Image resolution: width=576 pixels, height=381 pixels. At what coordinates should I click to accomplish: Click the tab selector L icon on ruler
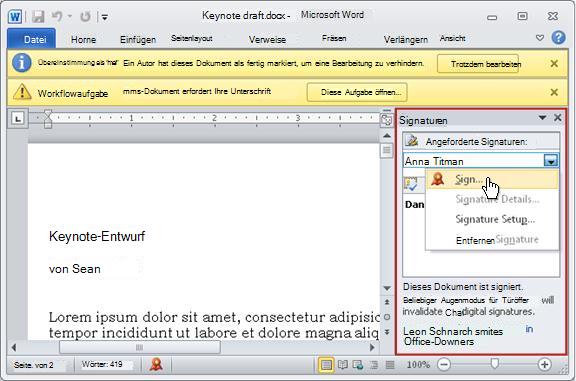pyautogui.click(x=18, y=118)
